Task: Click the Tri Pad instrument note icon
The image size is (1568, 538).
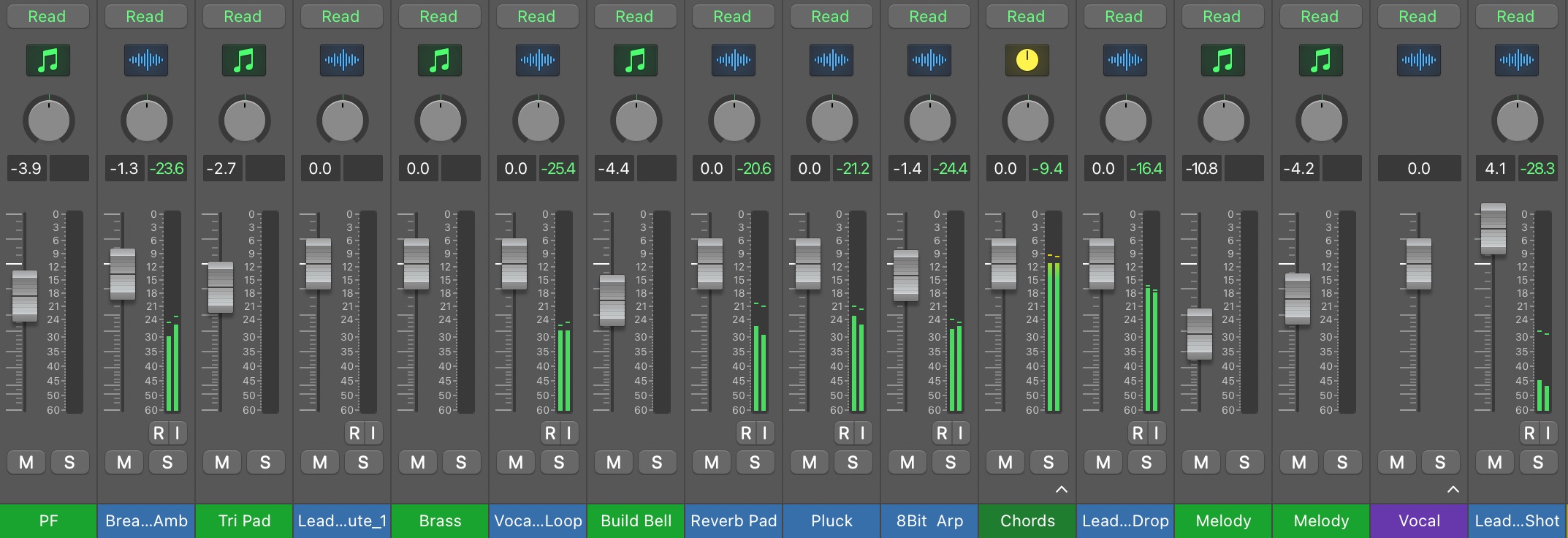Action: (244, 60)
